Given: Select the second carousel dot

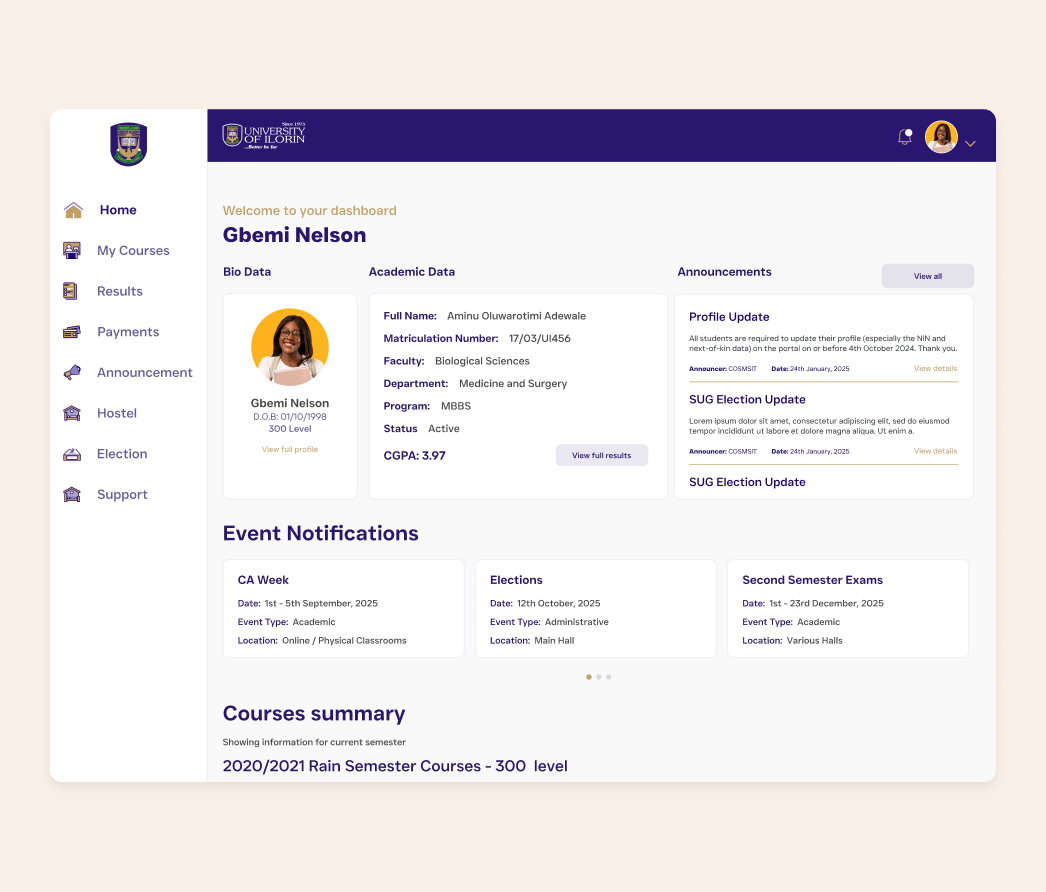Looking at the screenshot, I should tap(599, 677).
